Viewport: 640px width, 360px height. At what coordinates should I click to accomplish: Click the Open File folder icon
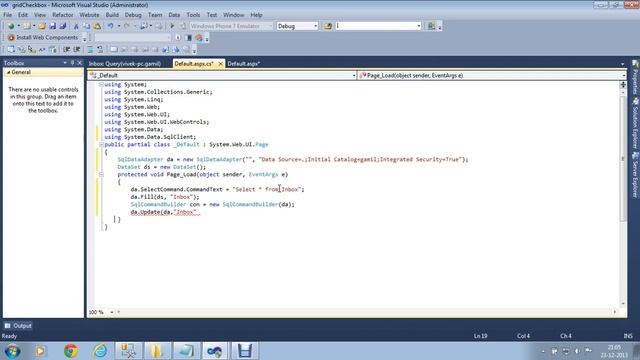(x=42, y=26)
